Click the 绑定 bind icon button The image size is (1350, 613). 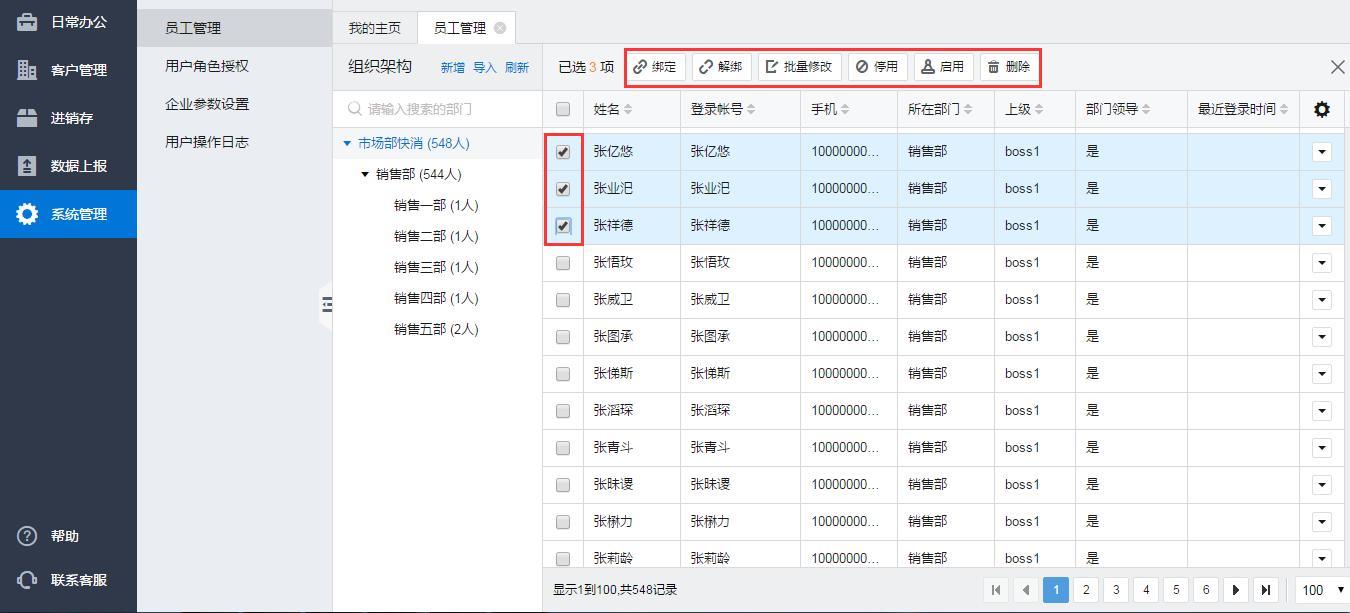(x=655, y=67)
